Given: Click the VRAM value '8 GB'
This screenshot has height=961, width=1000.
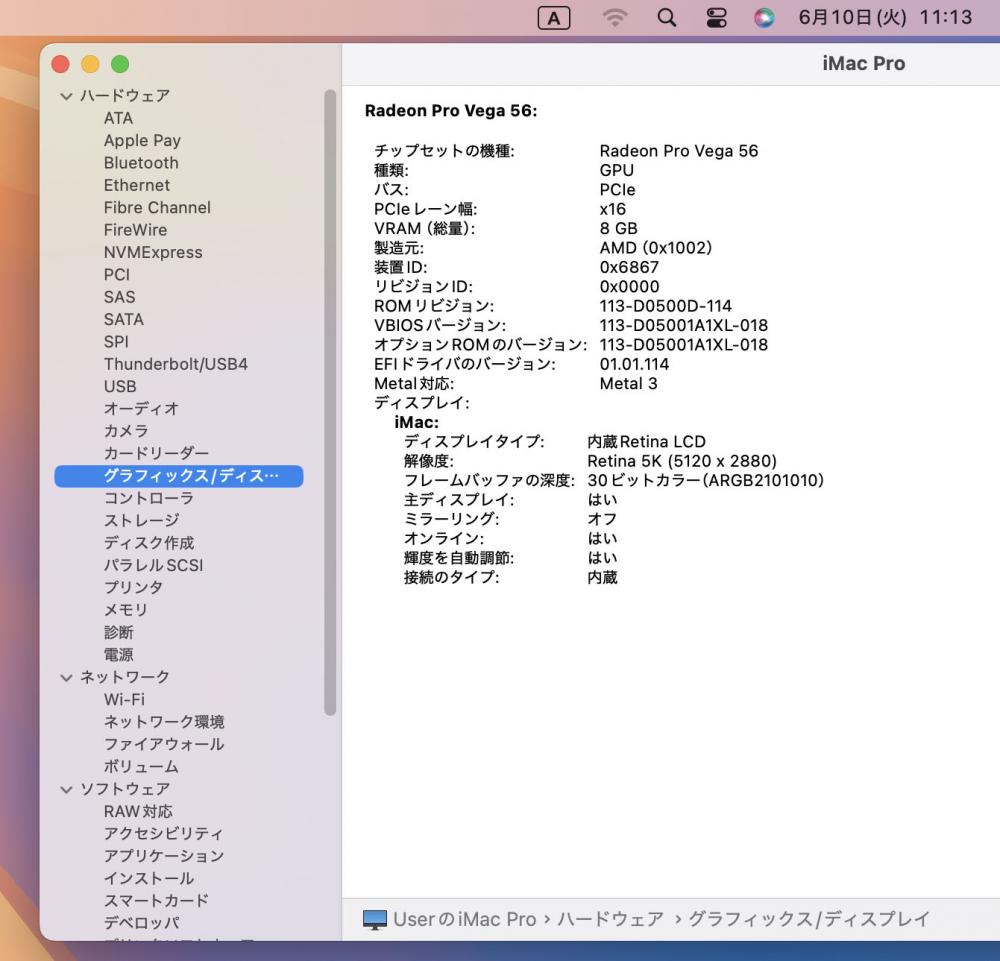Looking at the screenshot, I should 619,229.
